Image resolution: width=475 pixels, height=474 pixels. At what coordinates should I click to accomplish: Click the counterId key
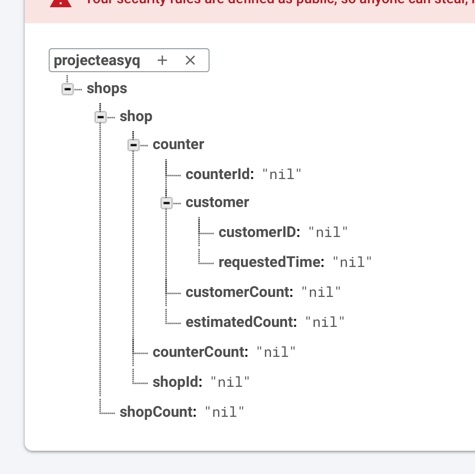pos(220,174)
